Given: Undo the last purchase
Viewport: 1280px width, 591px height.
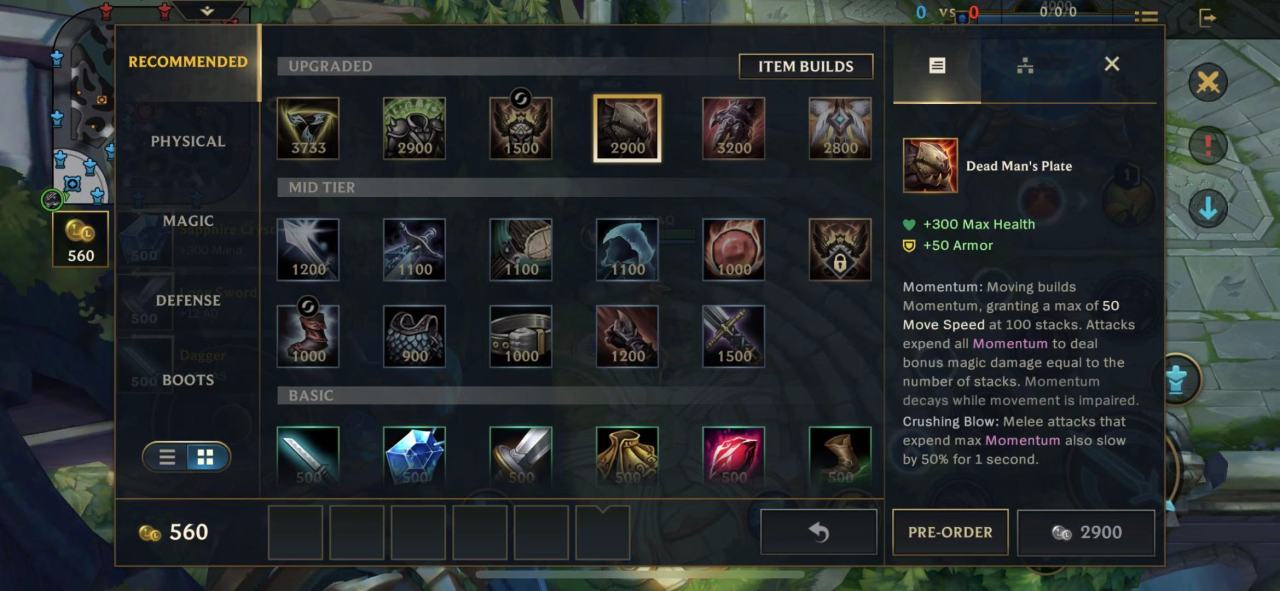Looking at the screenshot, I should pyautogui.click(x=819, y=532).
